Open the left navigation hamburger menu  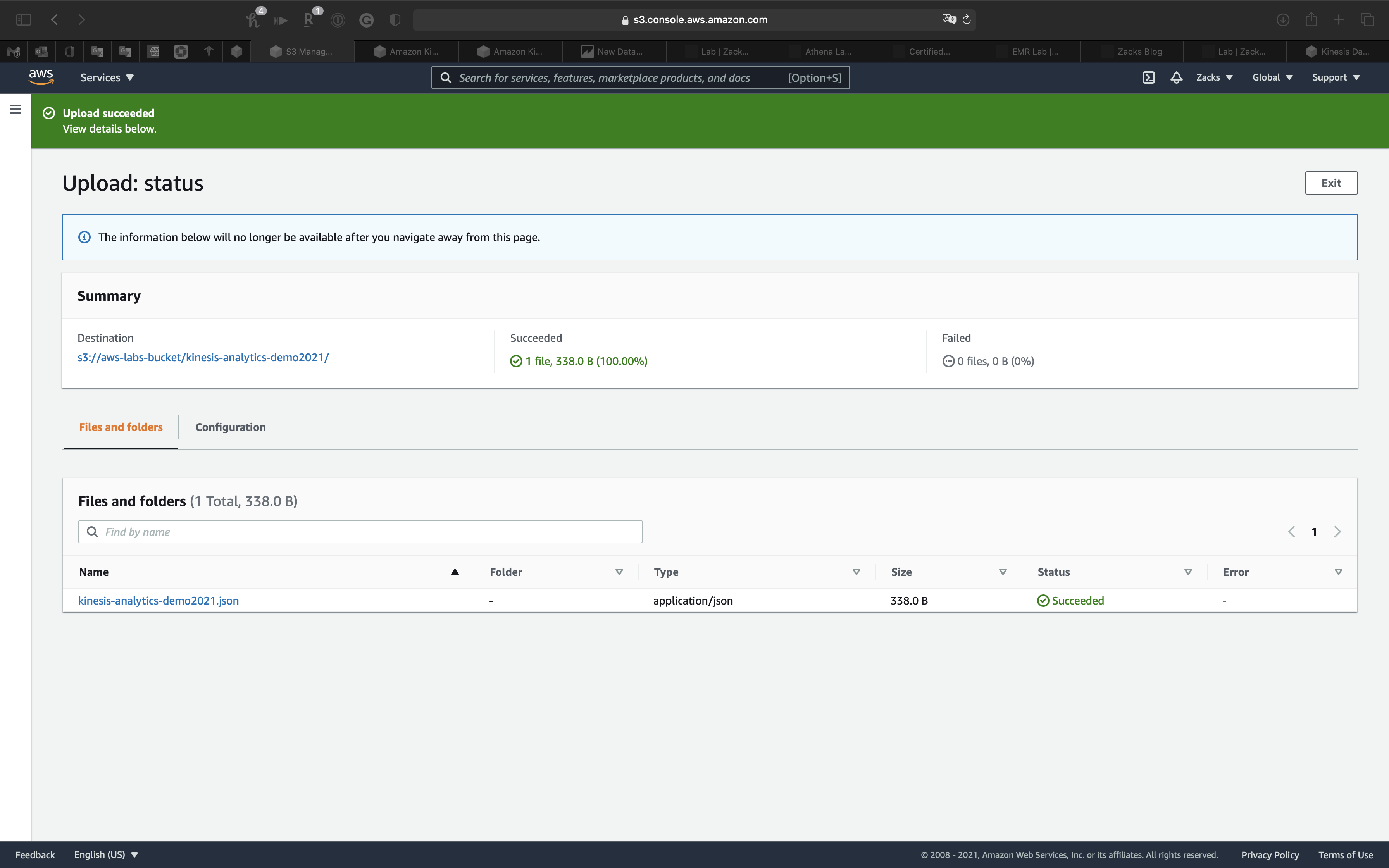click(x=16, y=109)
